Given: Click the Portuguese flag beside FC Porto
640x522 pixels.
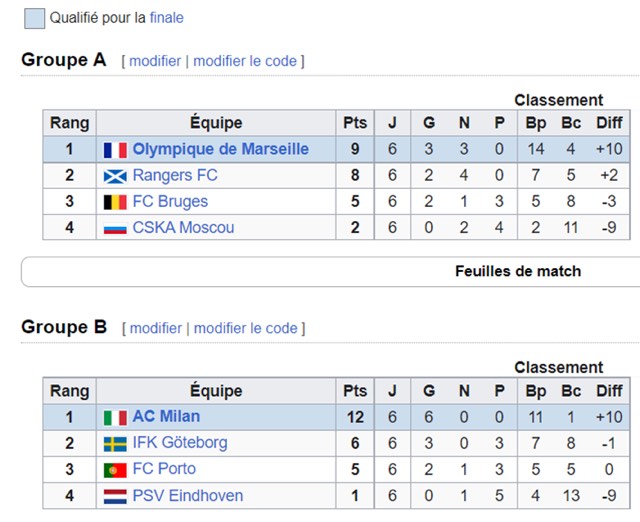Looking at the screenshot, I should pyautogui.click(x=115, y=469).
